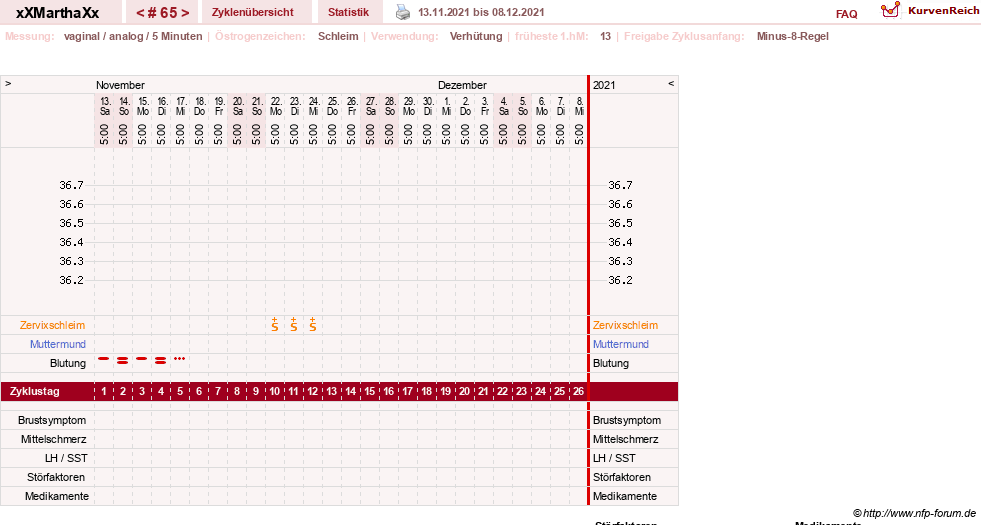981x525 pixels.
Task: Click the left Medikamente row label
Action: tap(57, 496)
